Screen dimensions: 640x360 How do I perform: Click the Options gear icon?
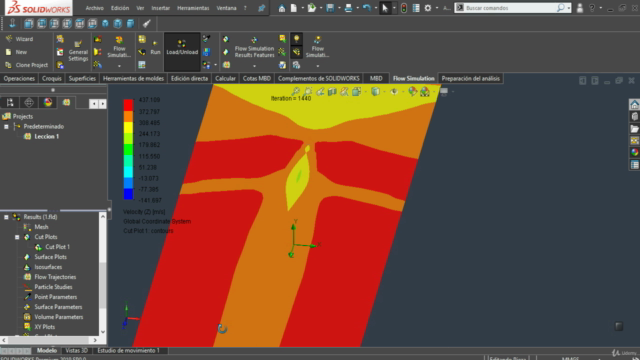point(428,8)
